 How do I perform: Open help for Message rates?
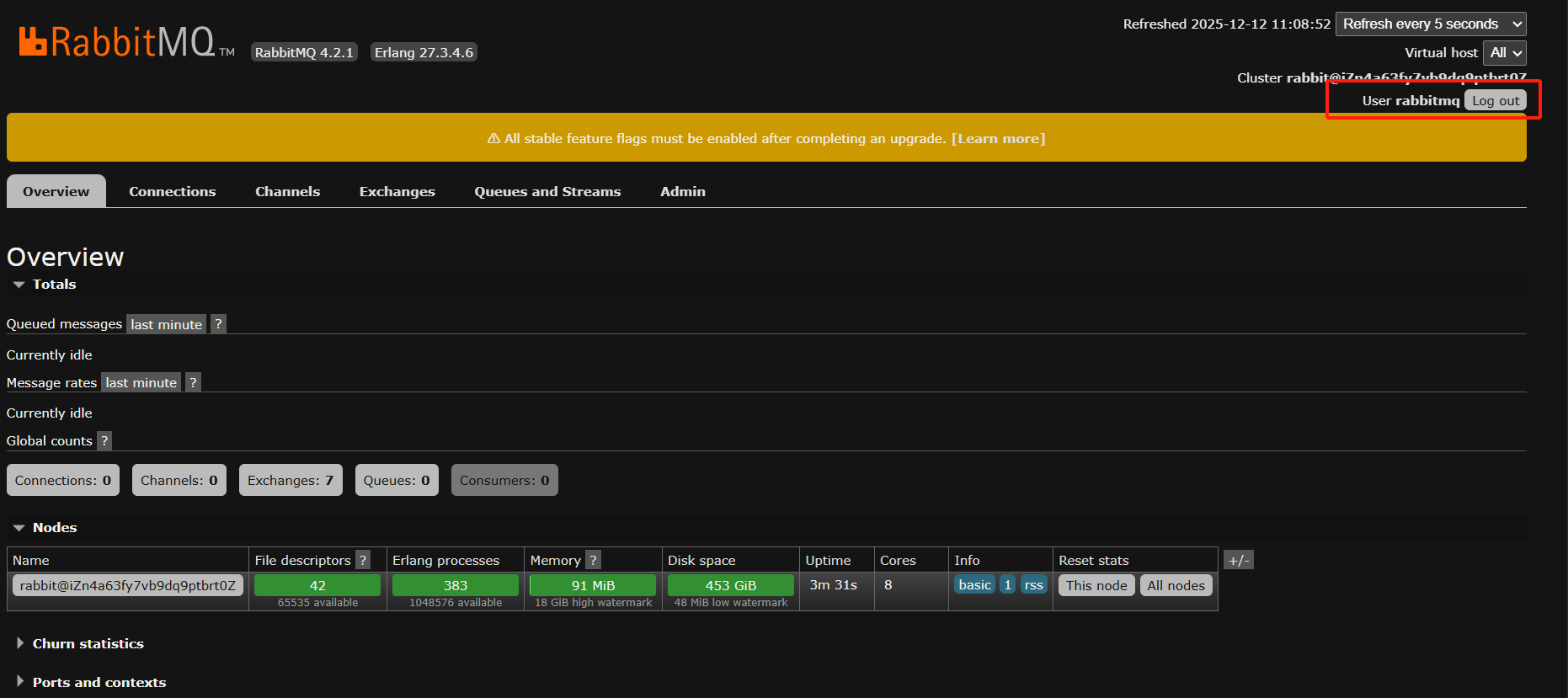click(x=193, y=382)
